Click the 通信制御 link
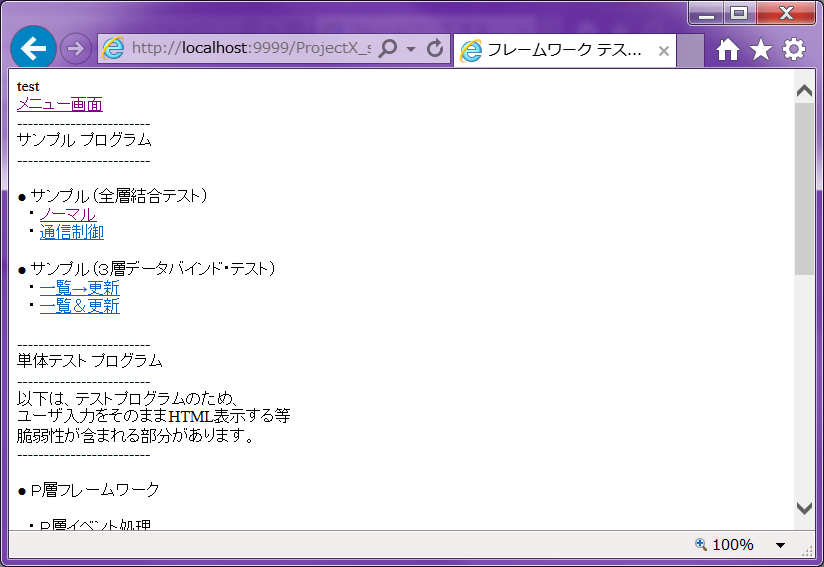This screenshot has width=824, height=567. pyautogui.click(x=72, y=232)
